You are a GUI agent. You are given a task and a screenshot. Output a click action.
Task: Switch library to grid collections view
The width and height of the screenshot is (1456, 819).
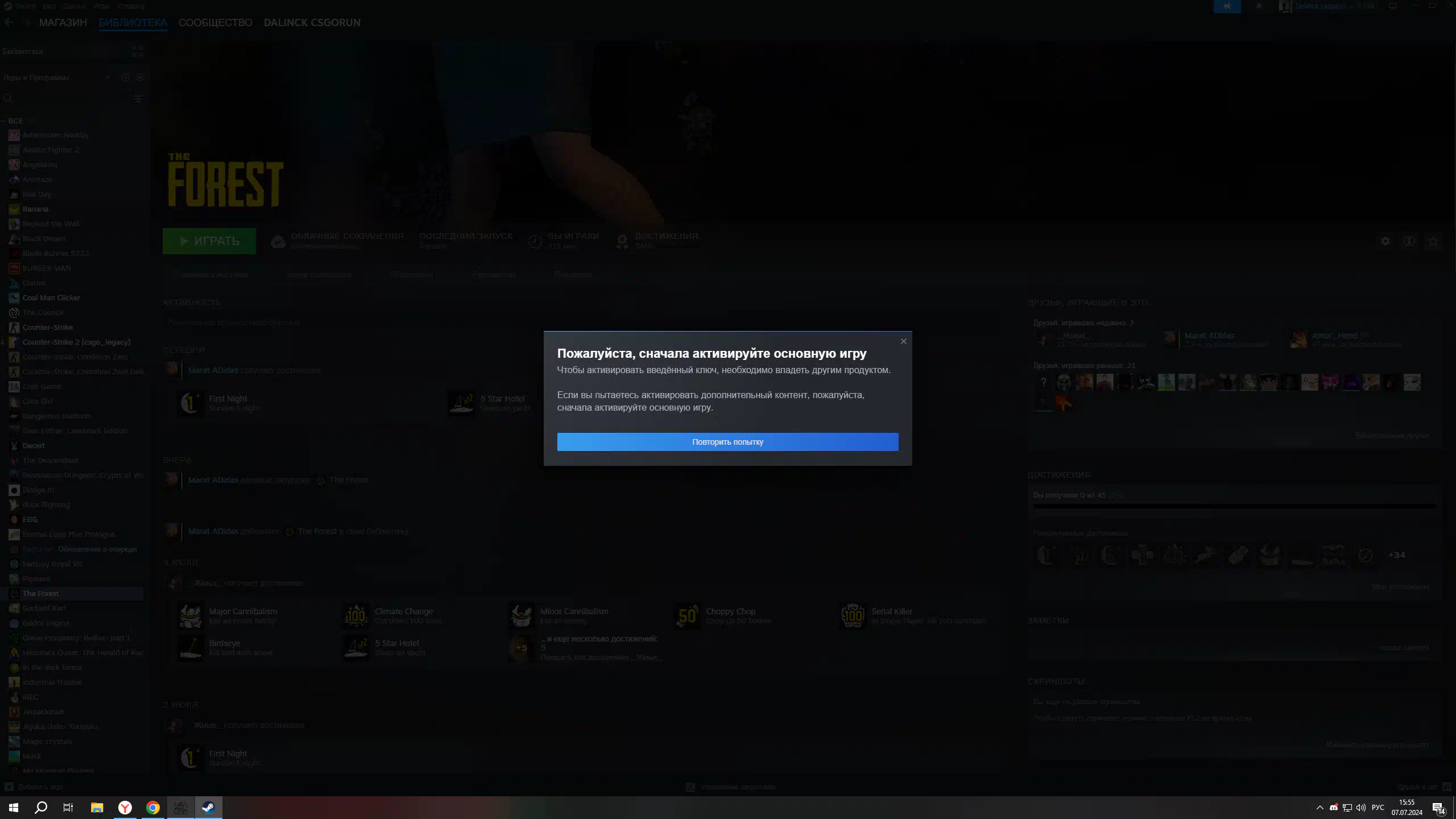coord(137,51)
